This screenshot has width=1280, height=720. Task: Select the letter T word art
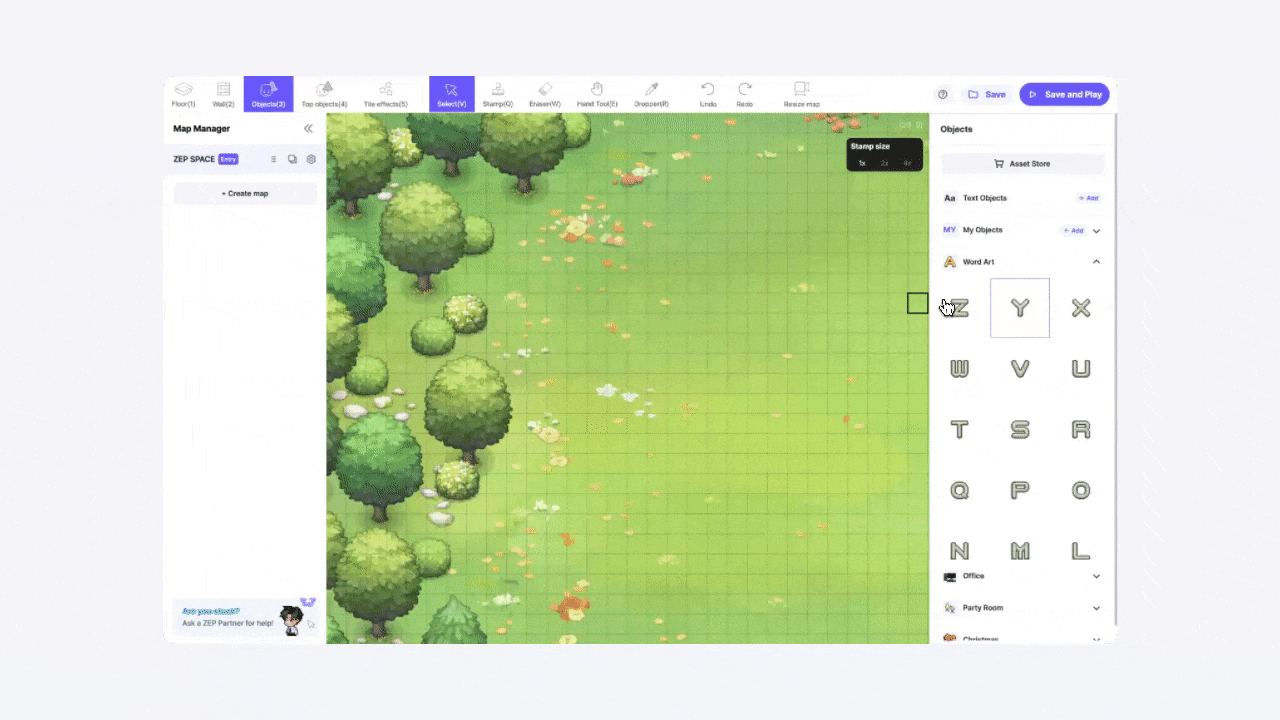point(959,430)
